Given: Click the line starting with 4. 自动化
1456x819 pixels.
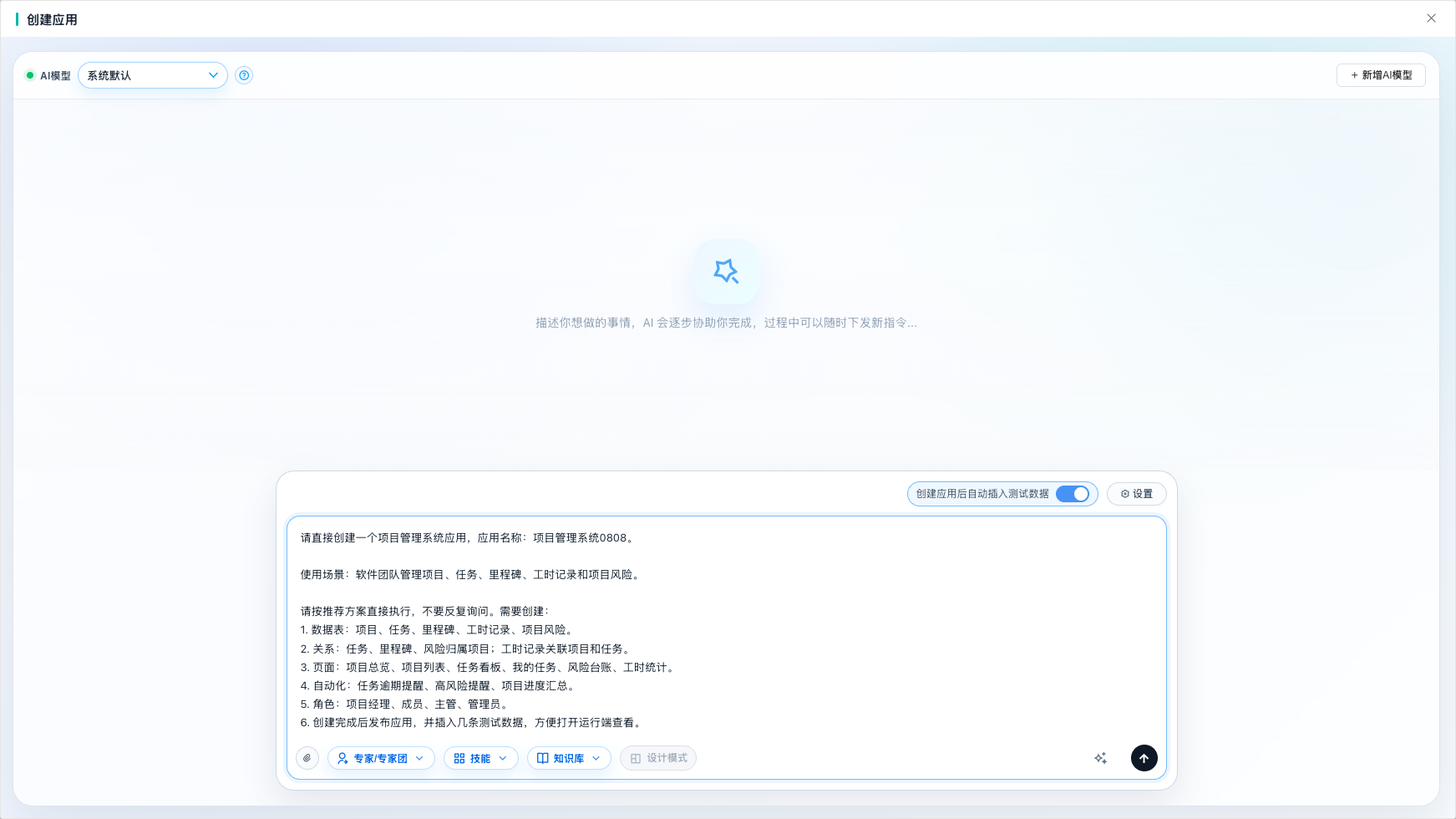Looking at the screenshot, I should coord(439,685).
